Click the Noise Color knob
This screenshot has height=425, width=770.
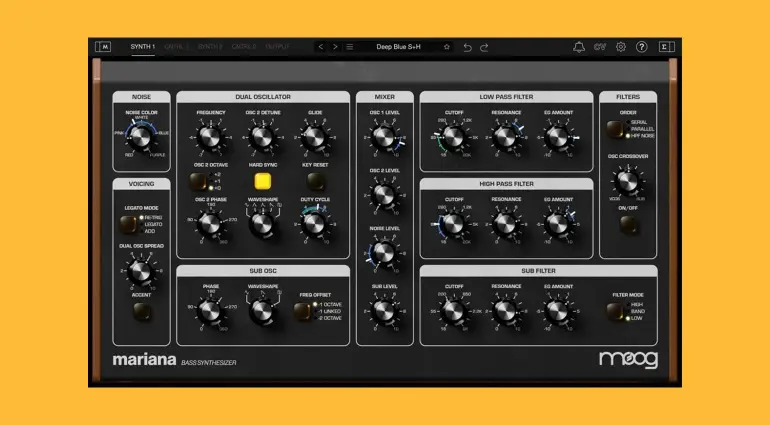pyautogui.click(x=141, y=138)
